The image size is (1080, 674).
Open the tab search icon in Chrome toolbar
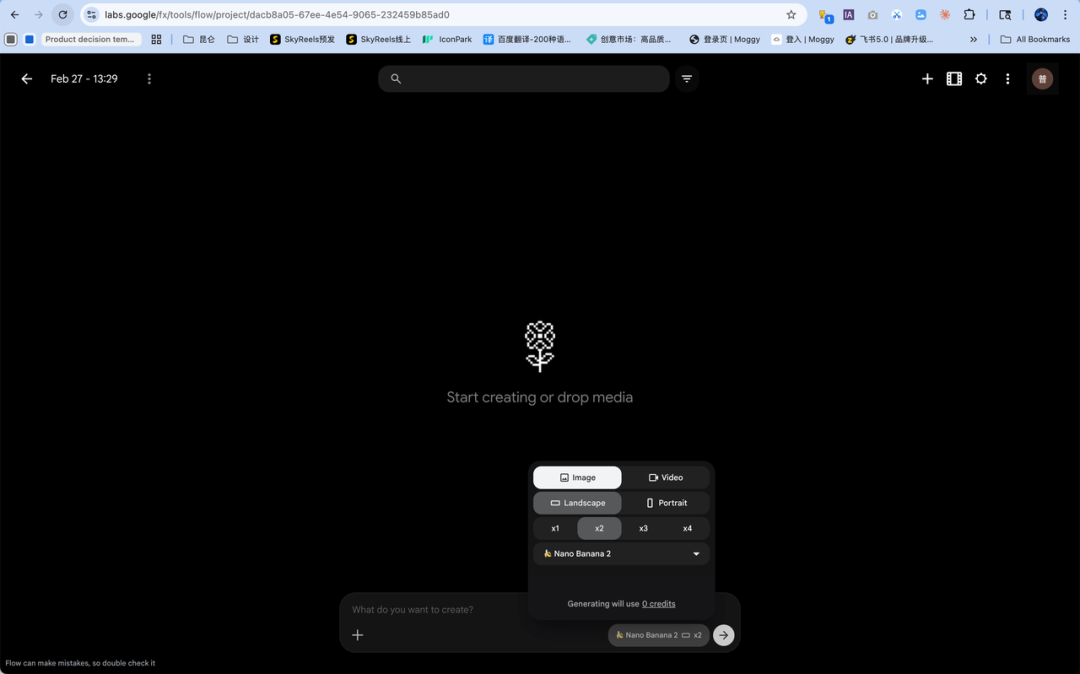(x=1005, y=14)
